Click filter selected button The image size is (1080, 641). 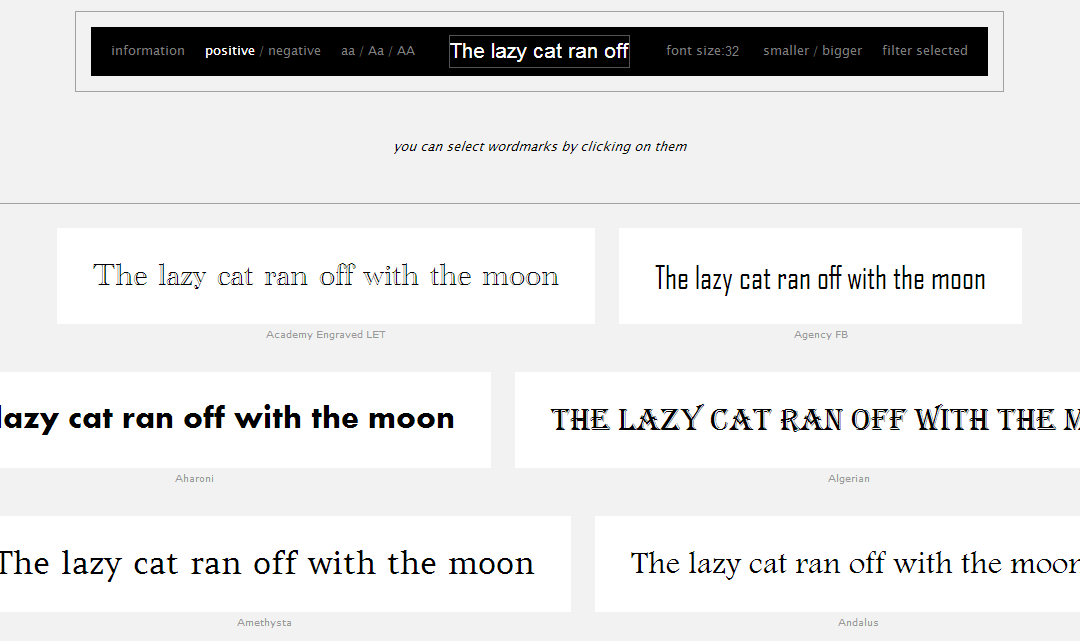click(x=925, y=50)
